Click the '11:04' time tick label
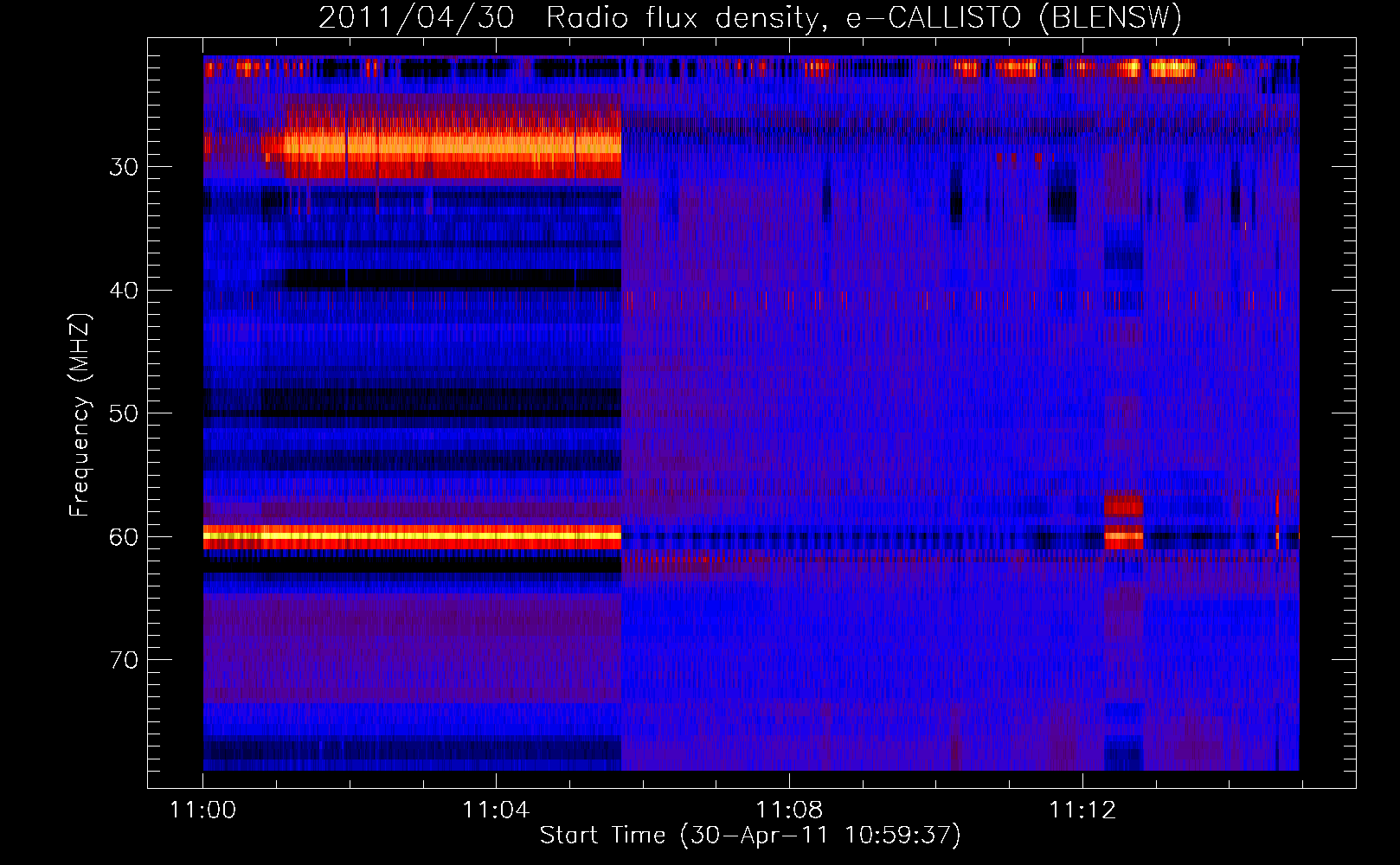The height and width of the screenshot is (865, 1400). click(496, 810)
